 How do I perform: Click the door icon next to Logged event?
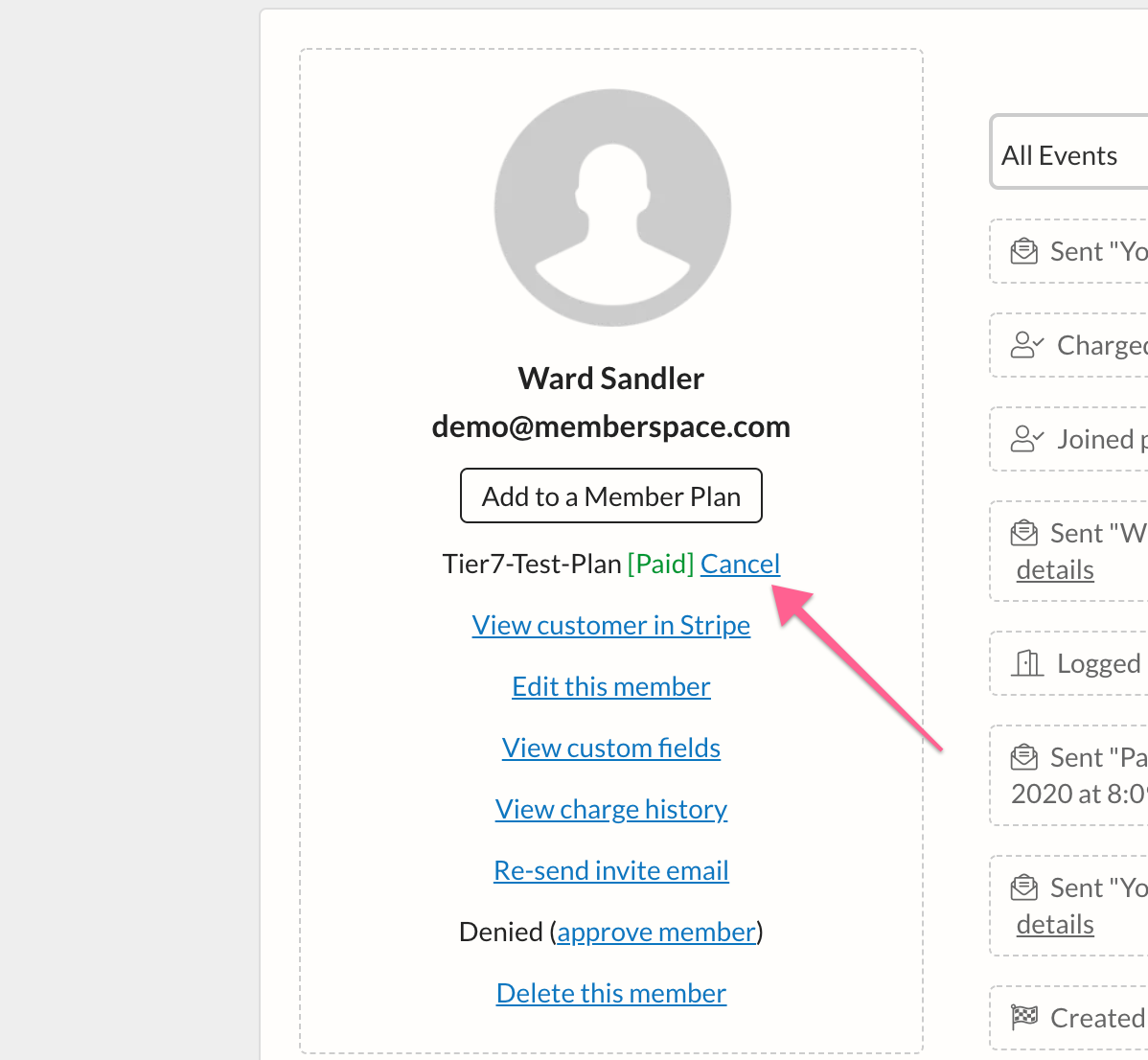coord(1024,662)
